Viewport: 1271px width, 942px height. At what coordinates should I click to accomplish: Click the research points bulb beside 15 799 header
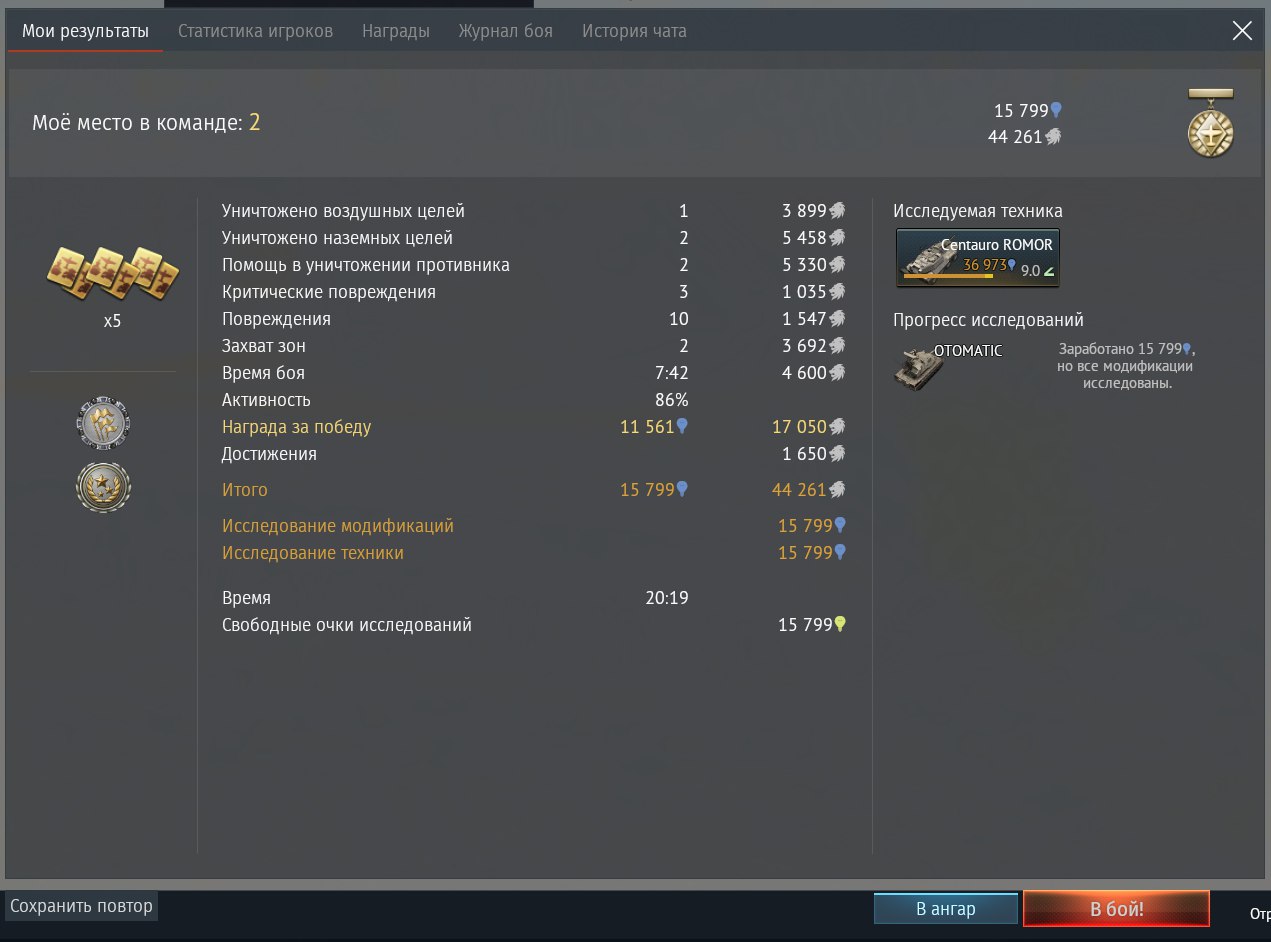pyautogui.click(x=1056, y=111)
